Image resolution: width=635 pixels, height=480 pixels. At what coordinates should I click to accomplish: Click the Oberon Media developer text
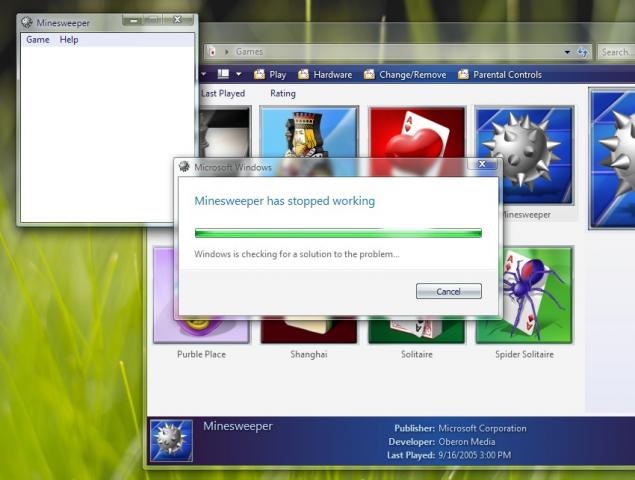[467, 442]
